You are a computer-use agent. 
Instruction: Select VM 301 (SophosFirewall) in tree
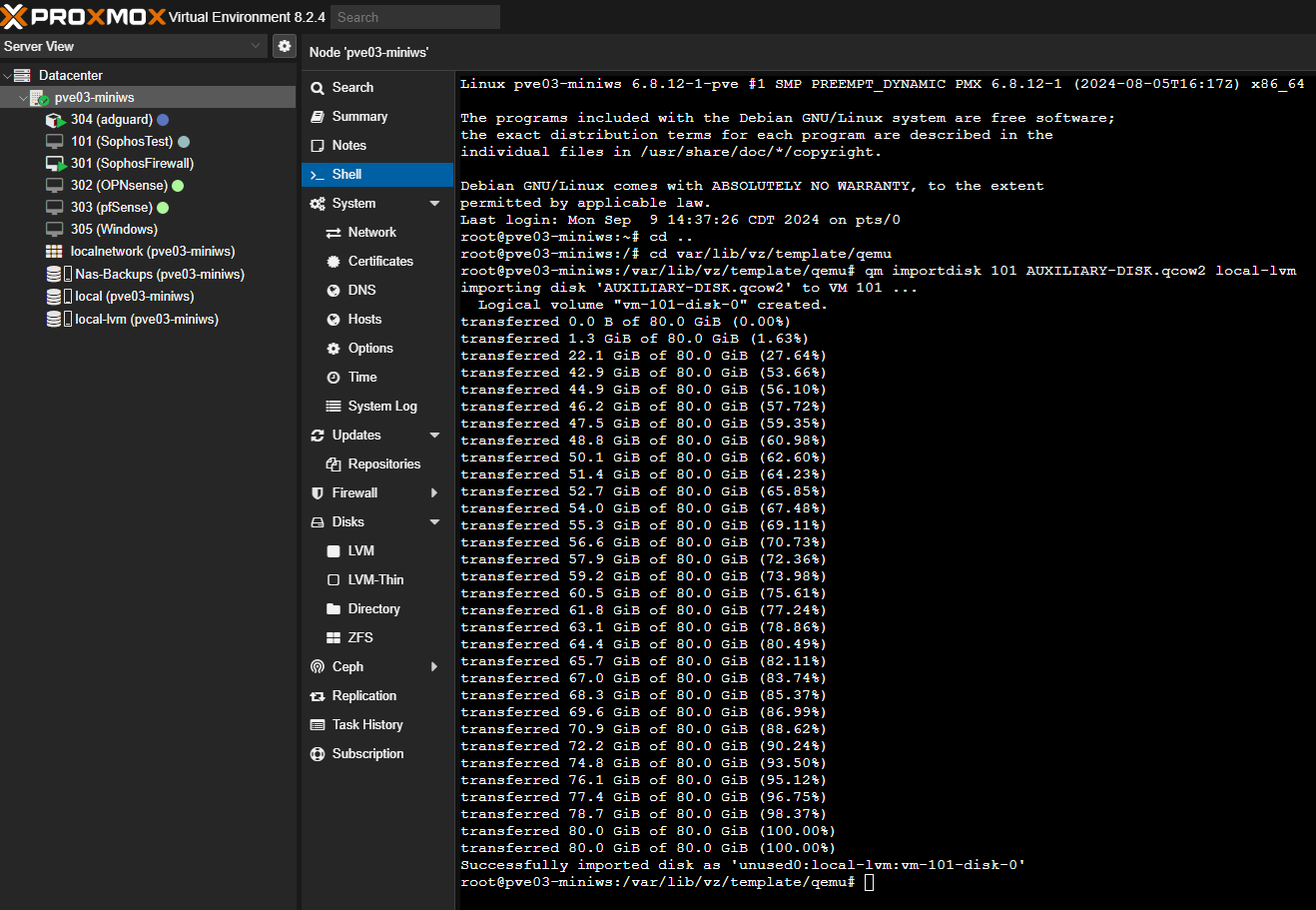tap(148, 164)
